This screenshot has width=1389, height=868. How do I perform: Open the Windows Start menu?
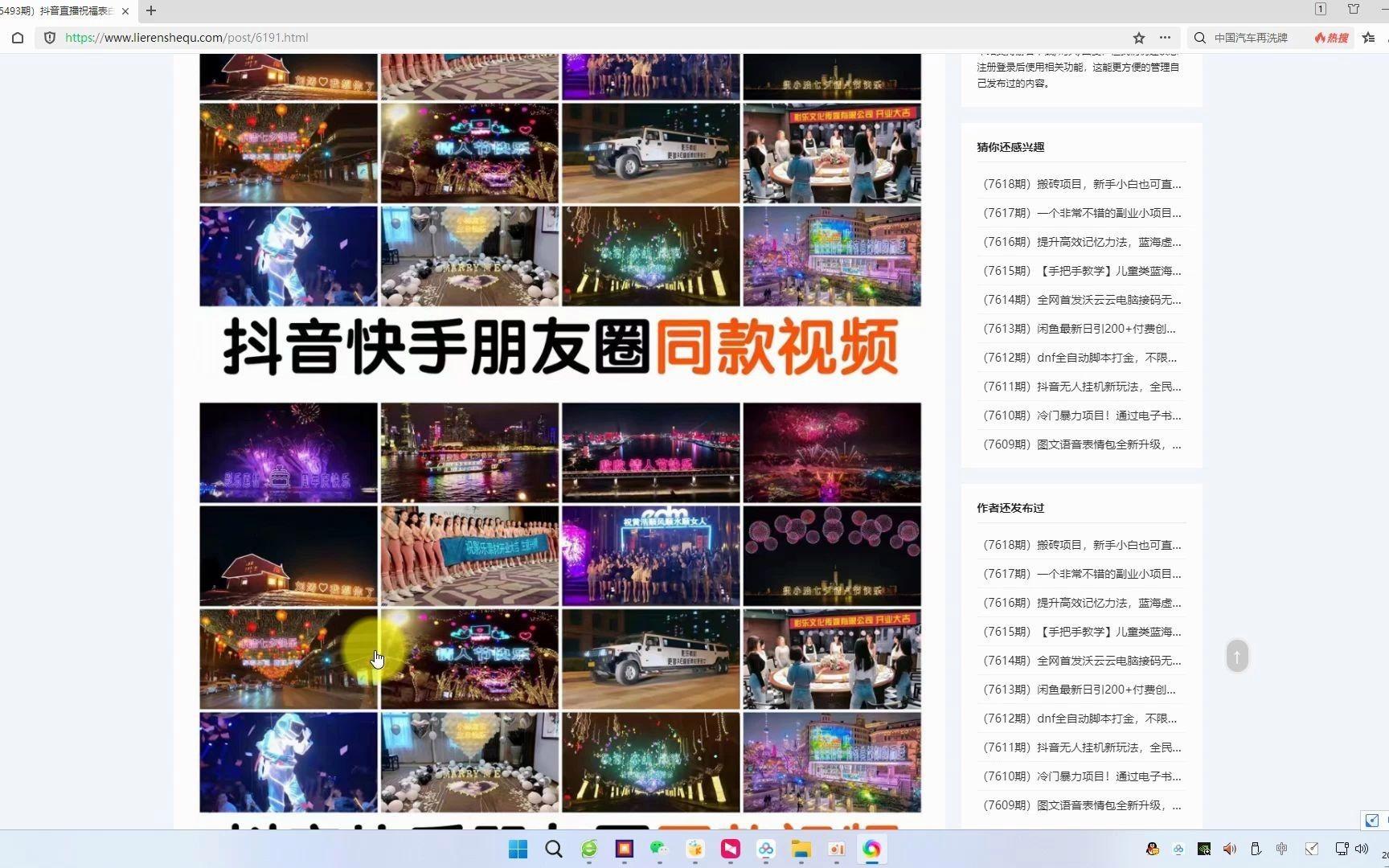click(x=518, y=850)
